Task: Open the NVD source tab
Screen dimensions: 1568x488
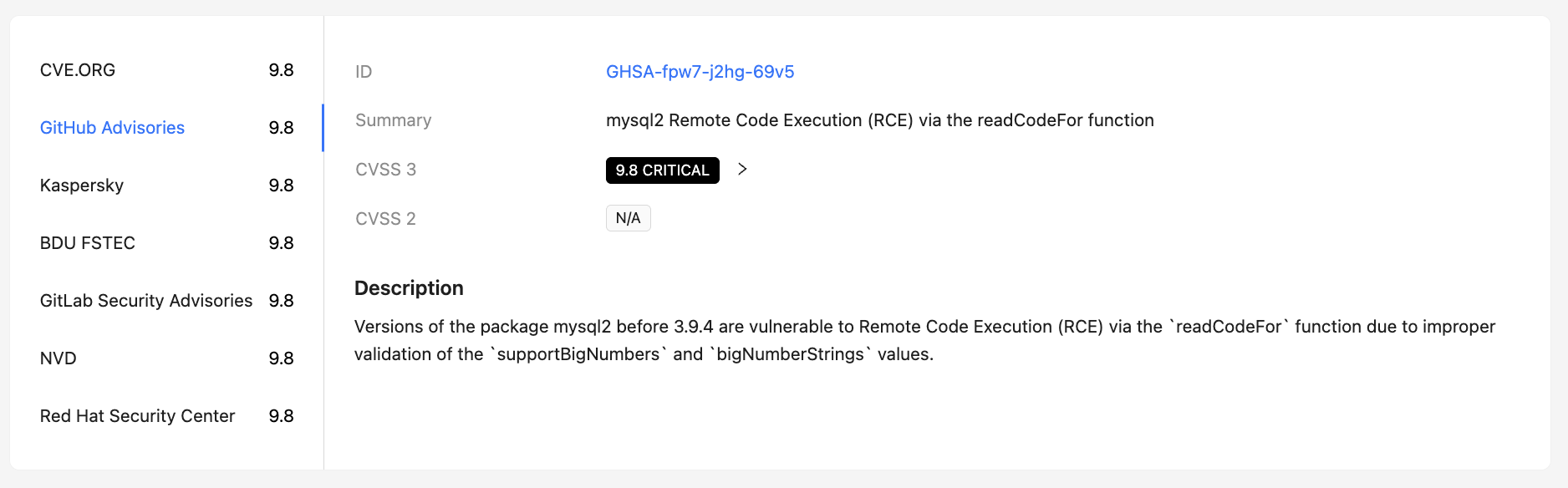Action: (x=59, y=358)
